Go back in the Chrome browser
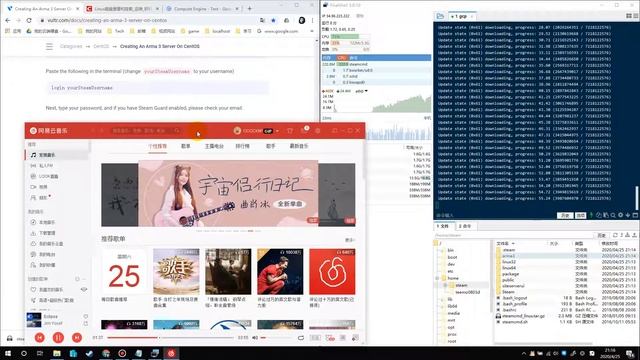Image resolution: width=640 pixels, height=360 pixels. pyautogui.click(x=8, y=20)
